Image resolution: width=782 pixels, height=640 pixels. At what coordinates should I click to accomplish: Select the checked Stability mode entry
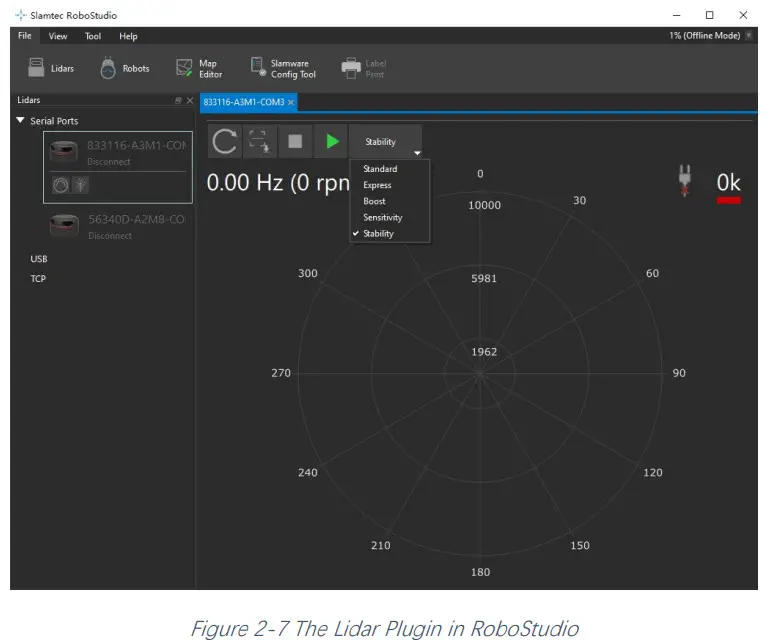pyautogui.click(x=378, y=233)
